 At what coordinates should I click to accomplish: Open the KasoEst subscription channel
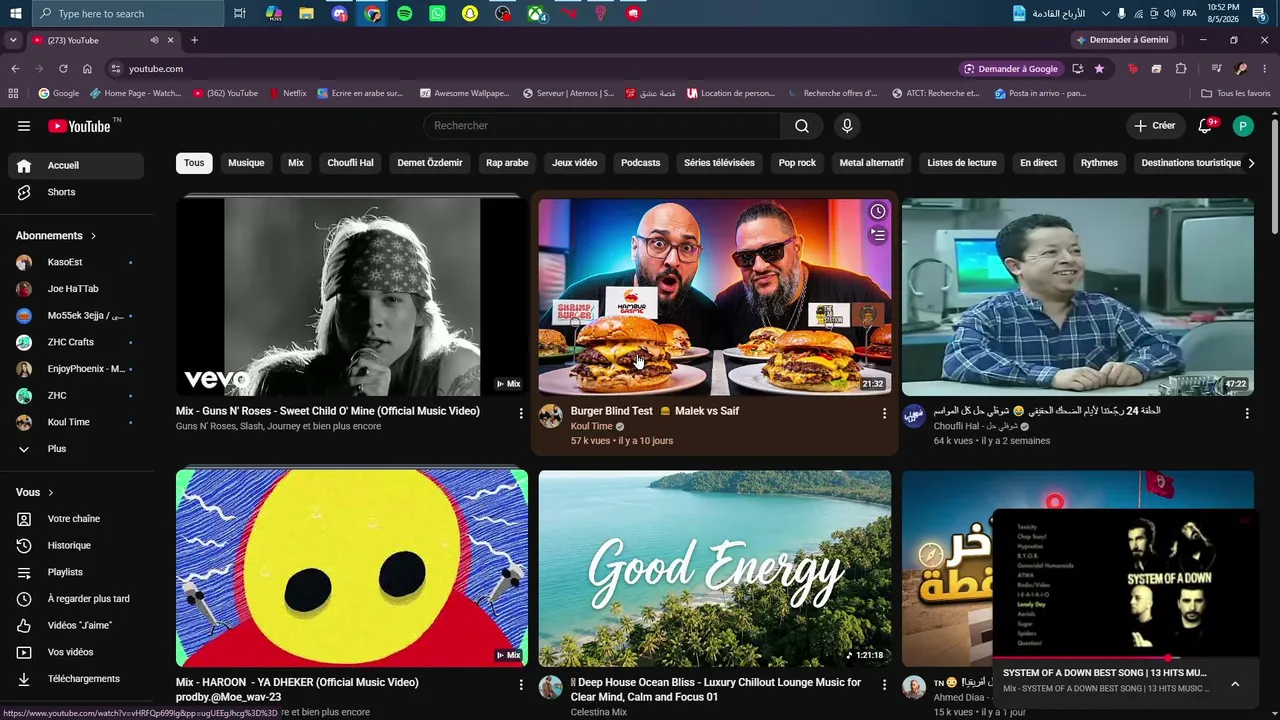[x=76, y=262]
